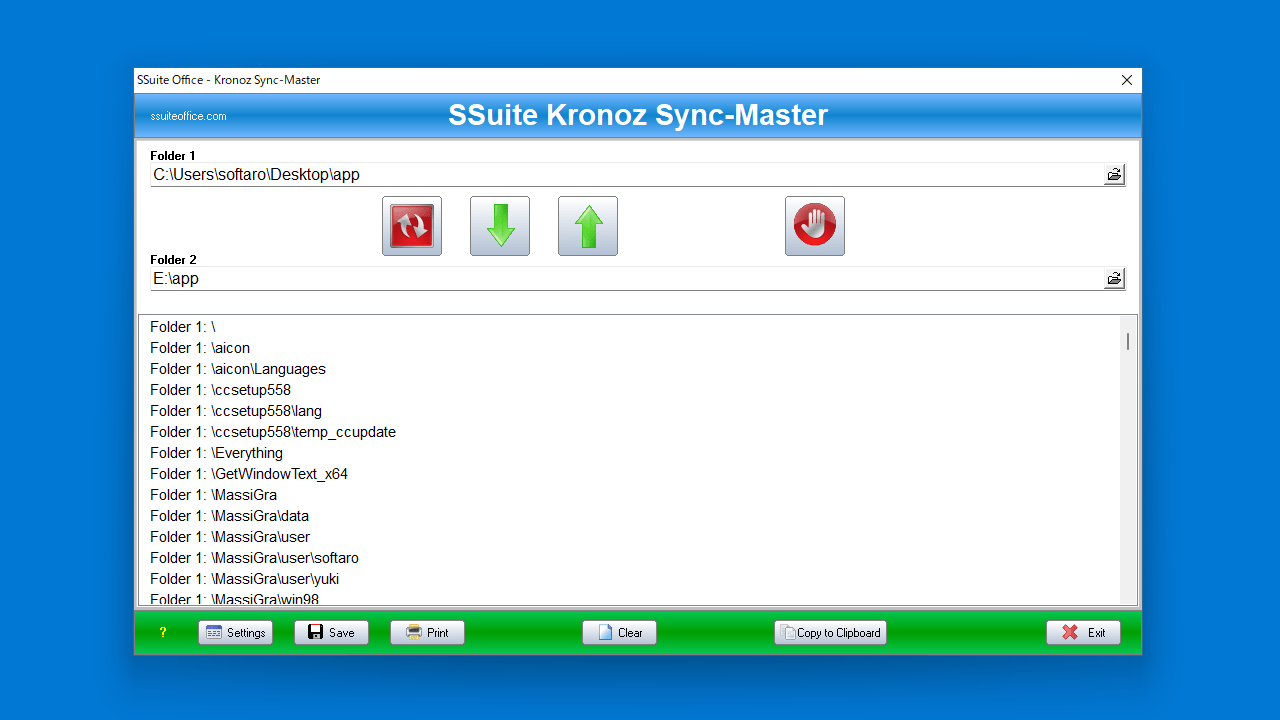
Task: Click the red two-way sync button
Action: point(412,226)
